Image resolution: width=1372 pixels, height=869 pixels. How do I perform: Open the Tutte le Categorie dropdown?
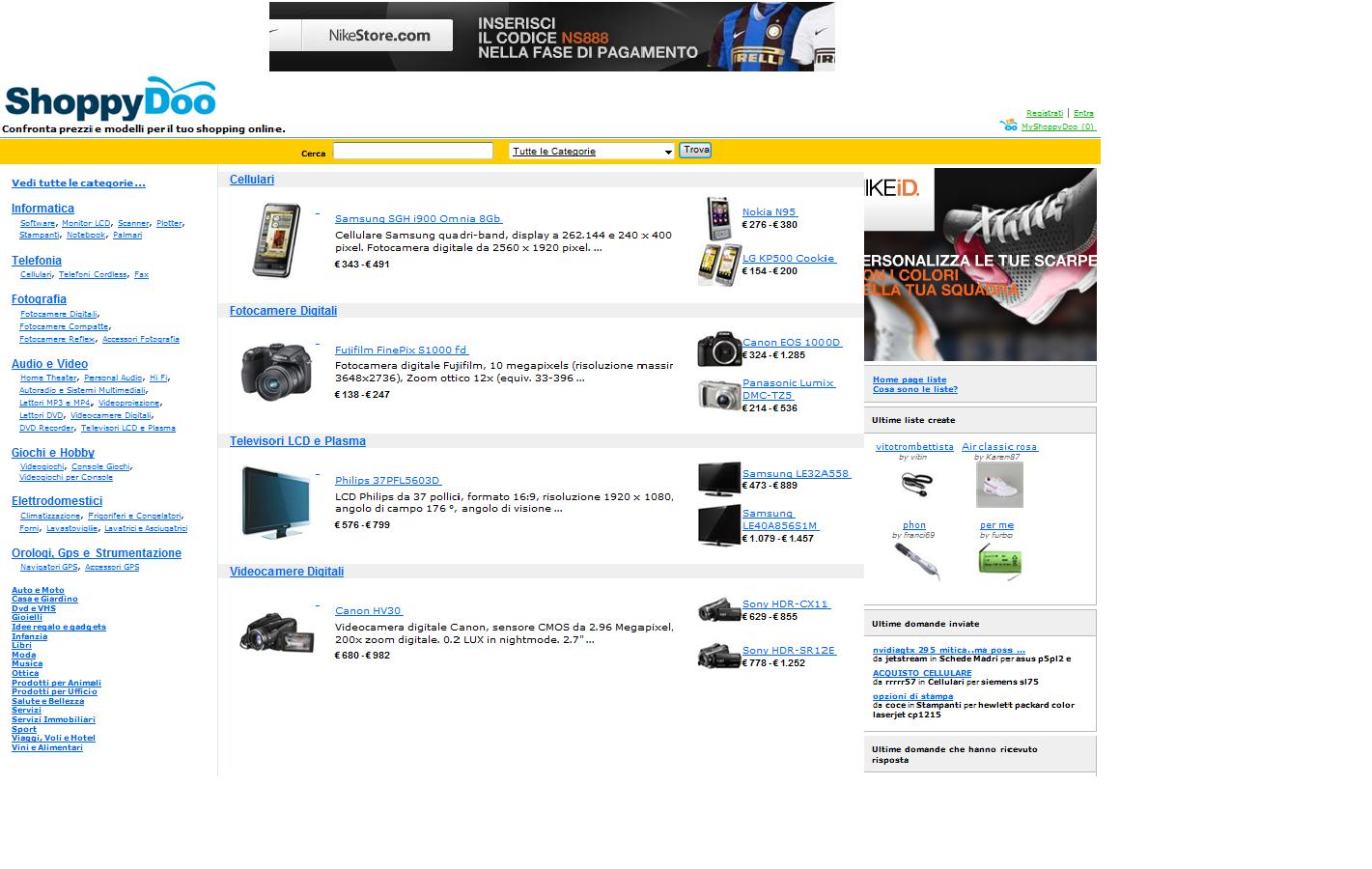pos(591,151)
